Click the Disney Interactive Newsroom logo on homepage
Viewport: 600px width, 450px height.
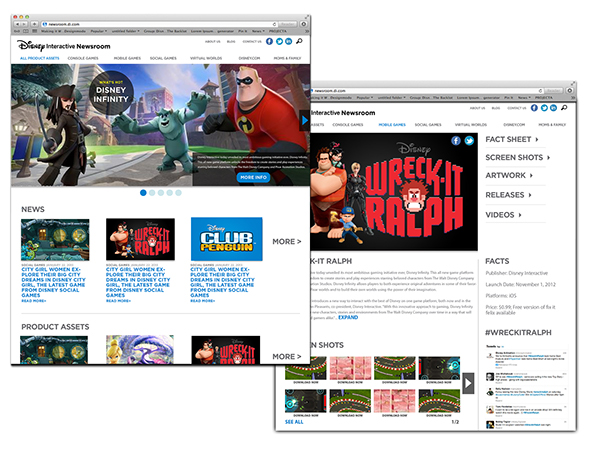[x=64, y=46]
